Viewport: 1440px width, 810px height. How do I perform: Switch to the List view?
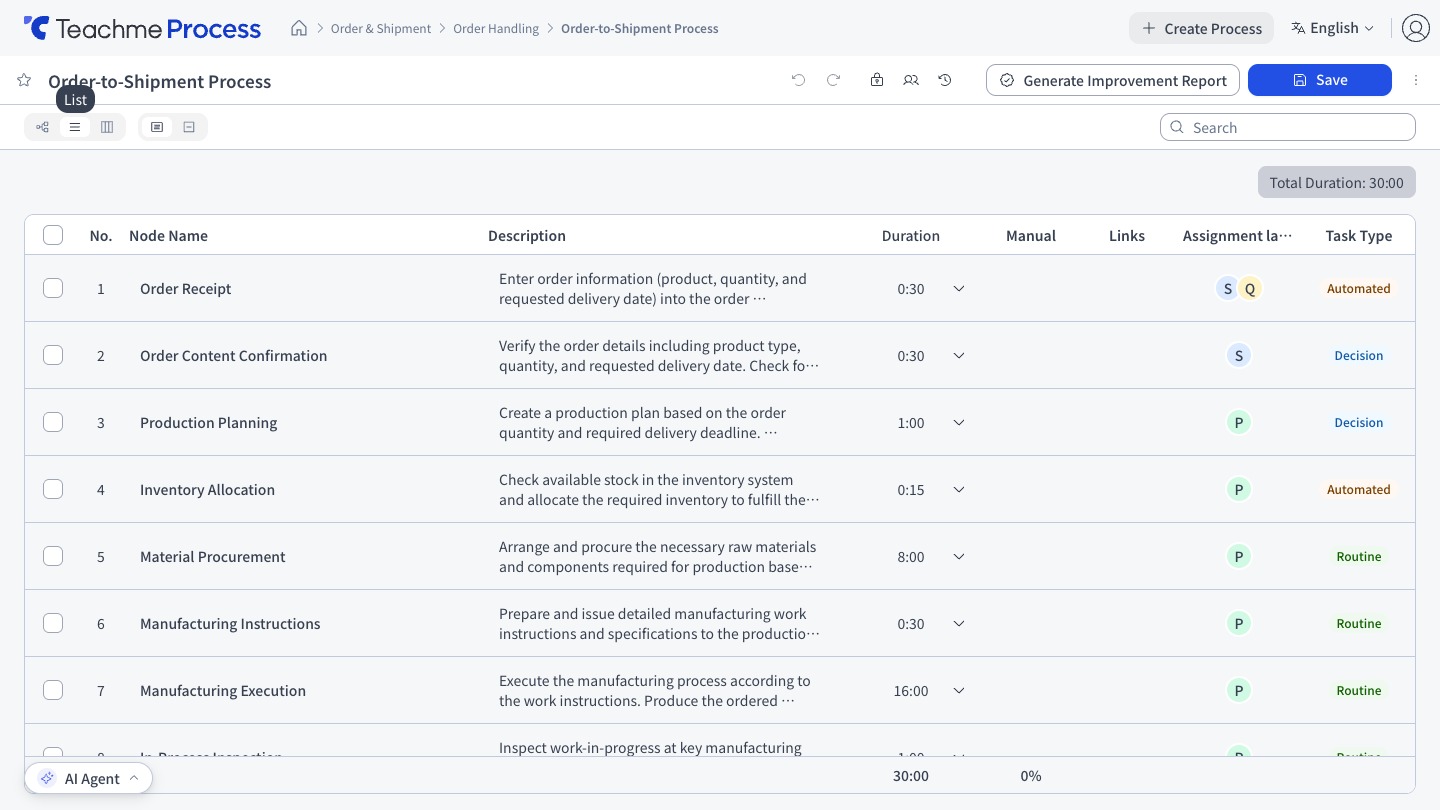[x=75, y=127]
